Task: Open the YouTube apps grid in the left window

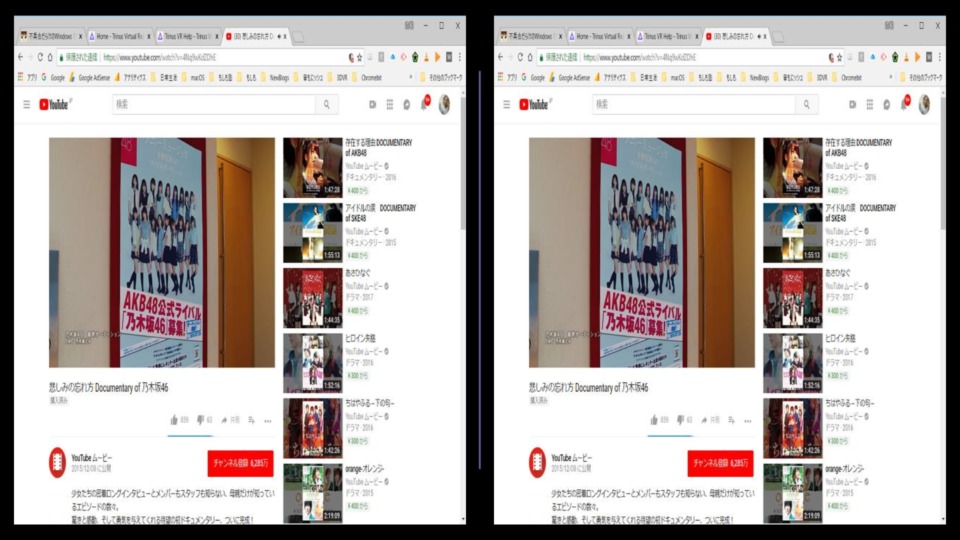Action: click(389, 105)
